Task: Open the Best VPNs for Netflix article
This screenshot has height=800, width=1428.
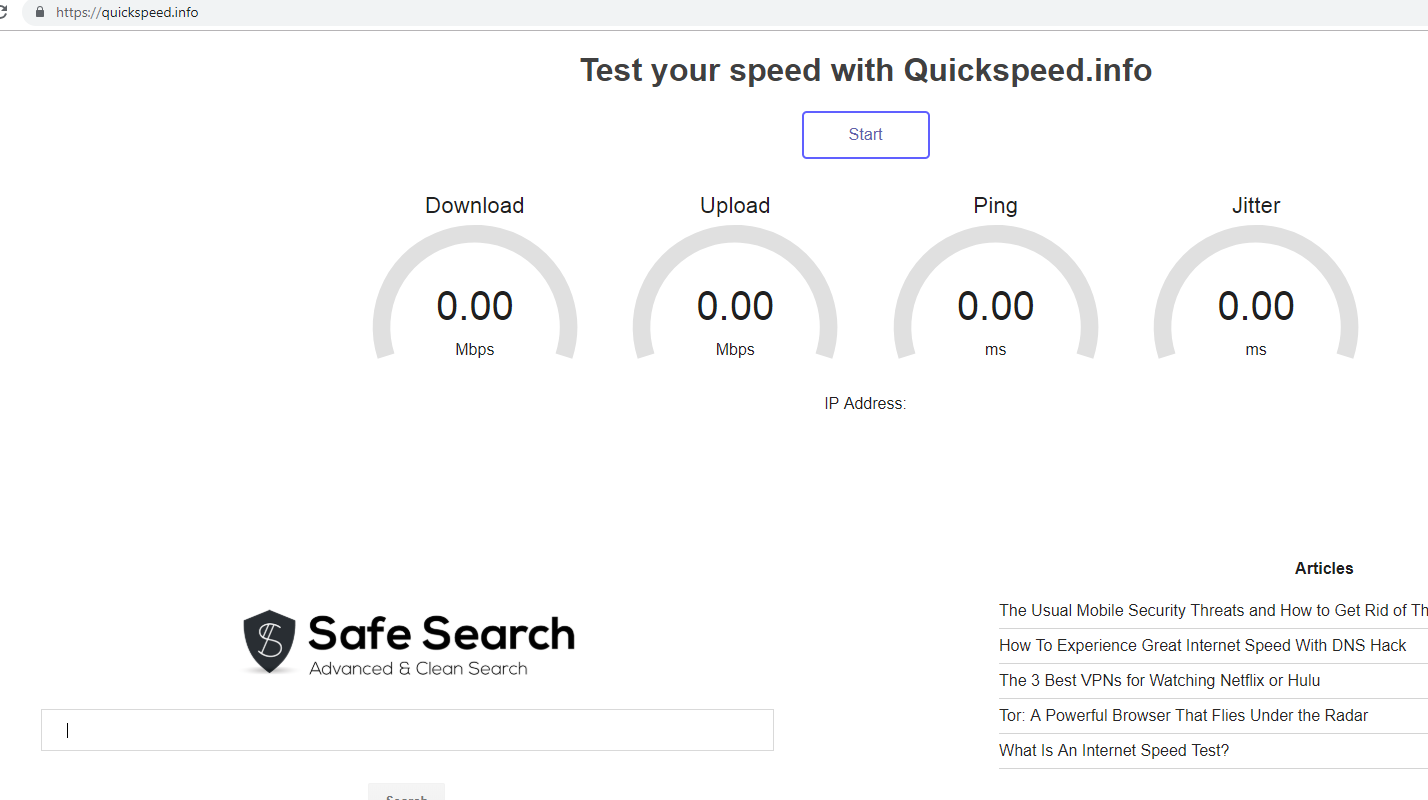Action: coord(1159,680)
